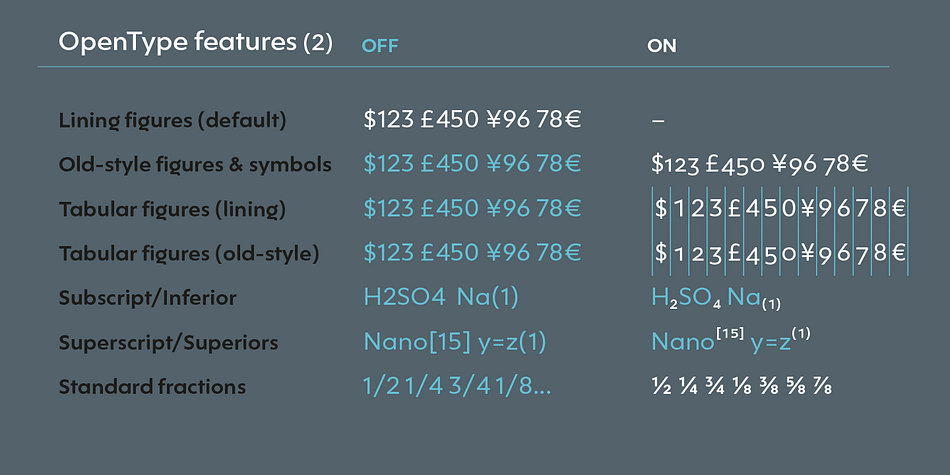Click the Tabular figures (old-style) label

[189, 254]
